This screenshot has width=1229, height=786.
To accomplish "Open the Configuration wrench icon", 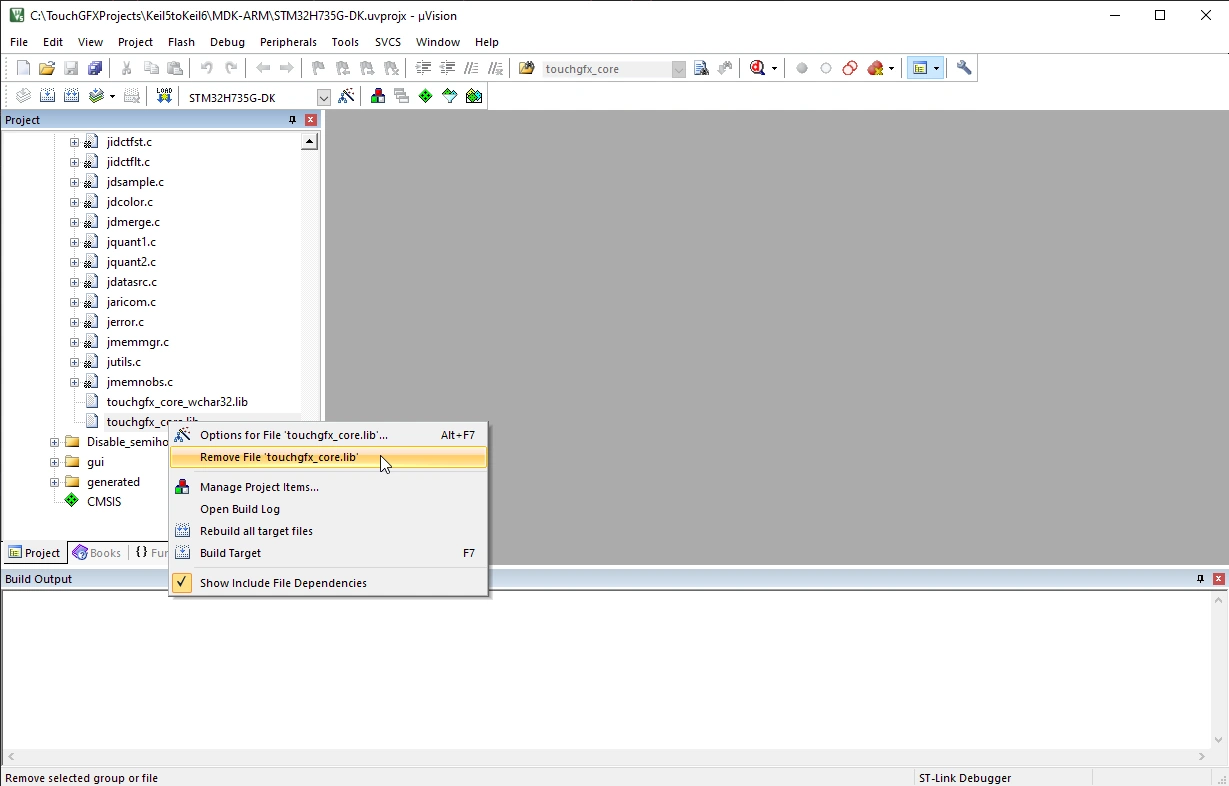I will [964, 68].
